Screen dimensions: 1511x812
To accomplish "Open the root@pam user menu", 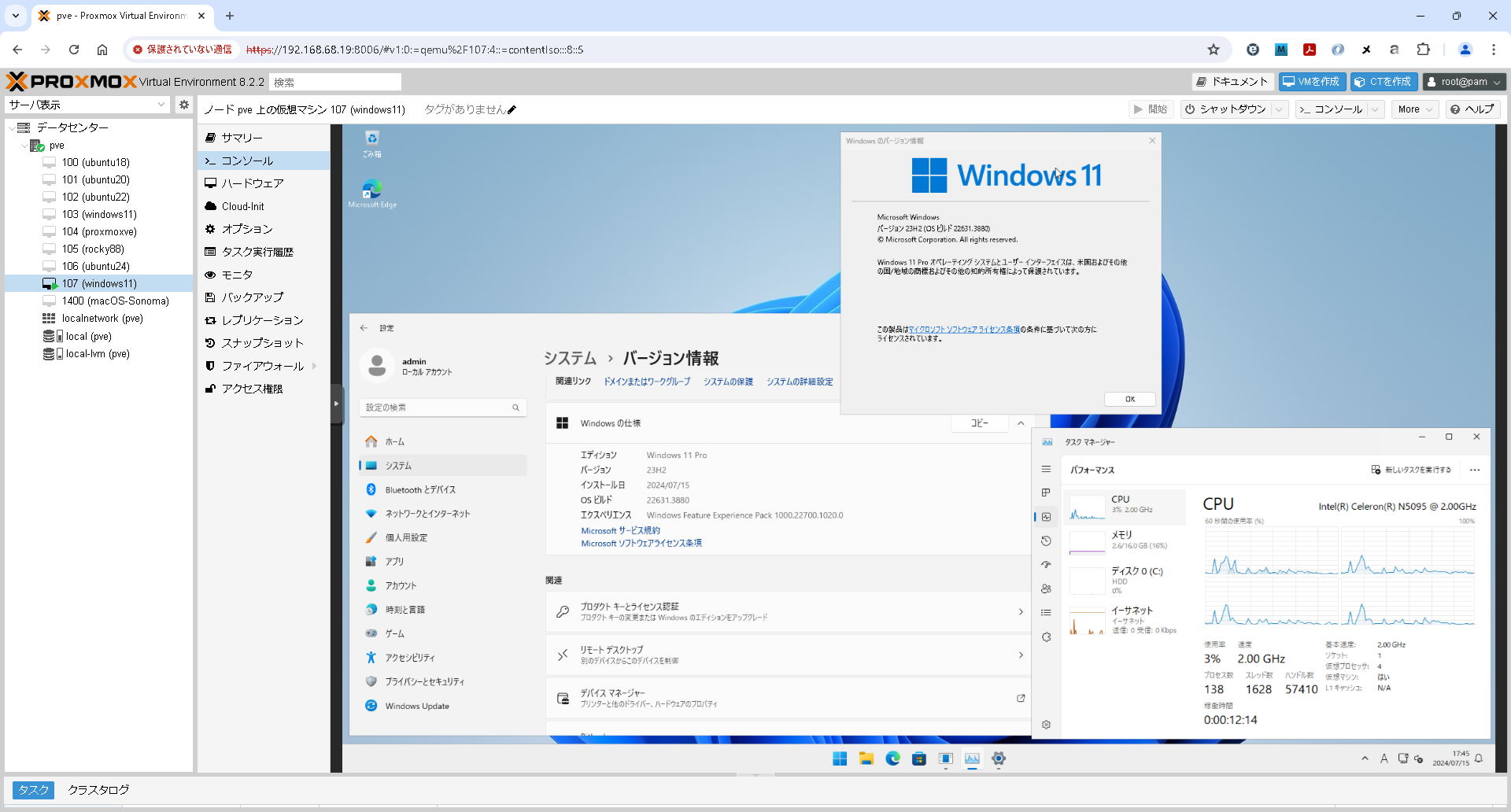I will [1464, 82].
